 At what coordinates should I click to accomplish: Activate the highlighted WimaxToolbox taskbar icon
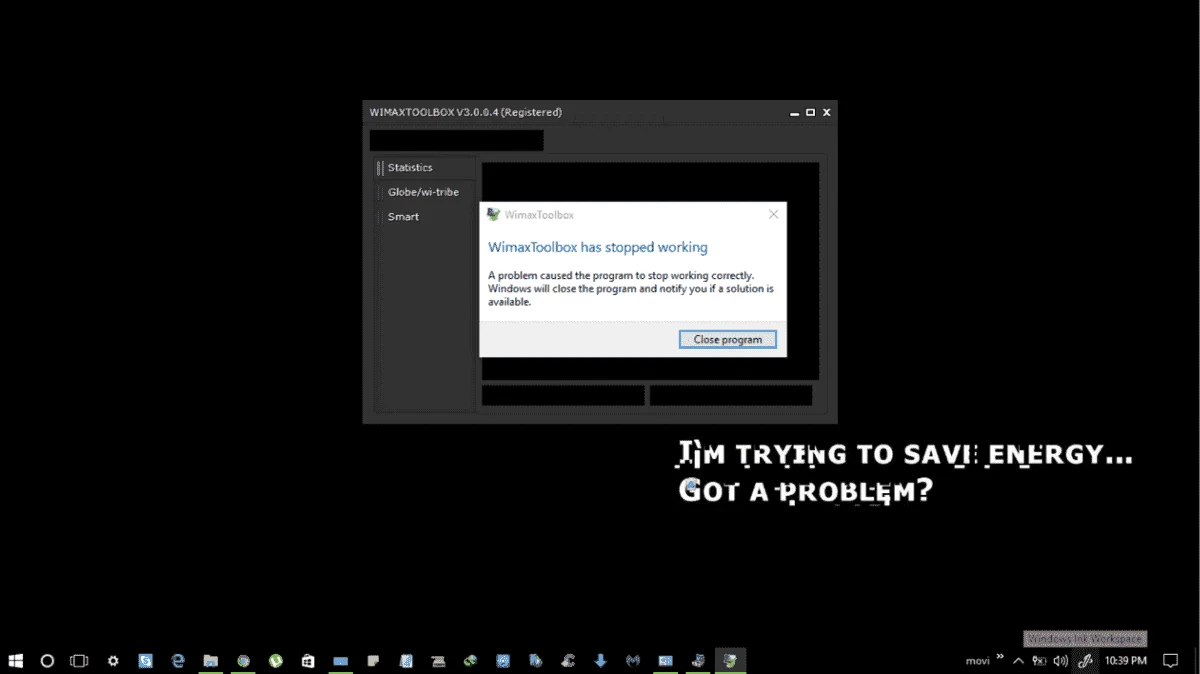[731, 661]
